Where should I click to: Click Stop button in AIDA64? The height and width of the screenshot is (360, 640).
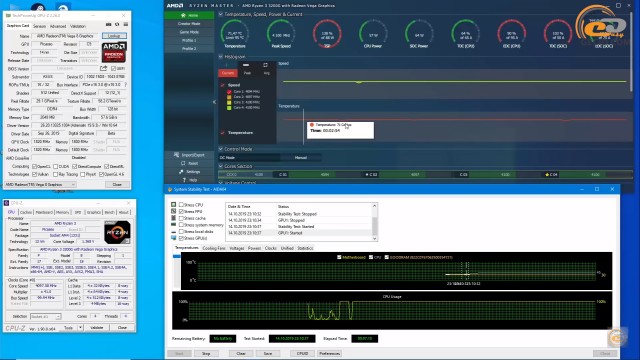(206, 353)
